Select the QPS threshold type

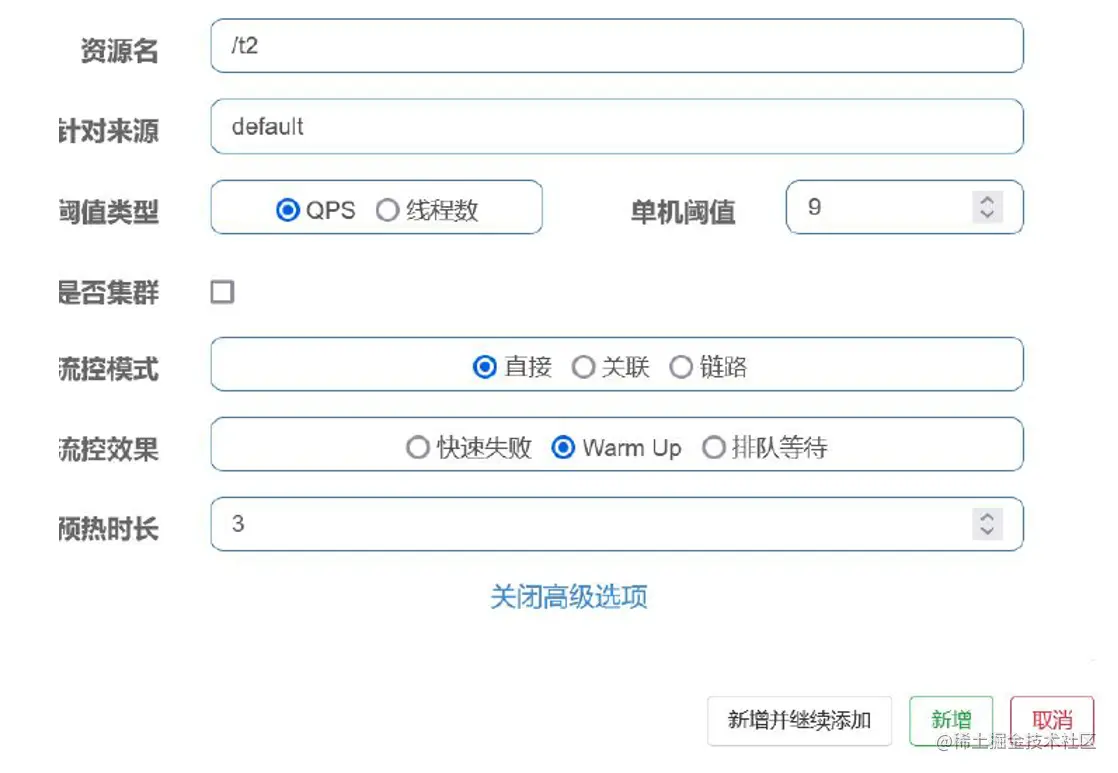pyautogui.click(x=288, y=210)
